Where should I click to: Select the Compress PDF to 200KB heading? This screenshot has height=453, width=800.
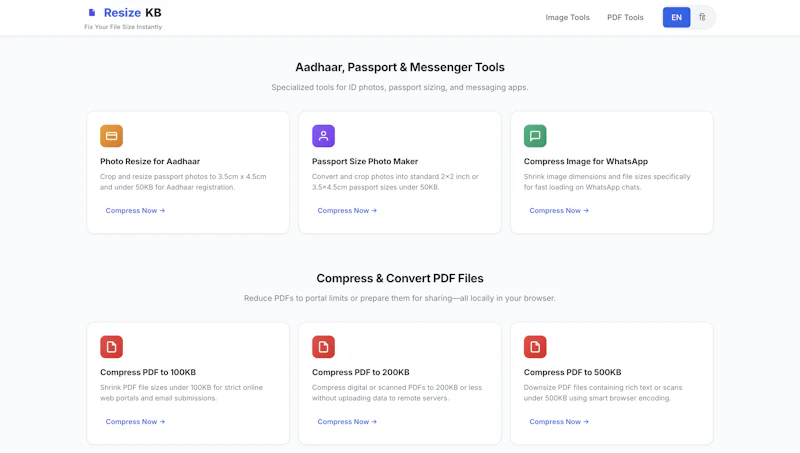point(361,372)
